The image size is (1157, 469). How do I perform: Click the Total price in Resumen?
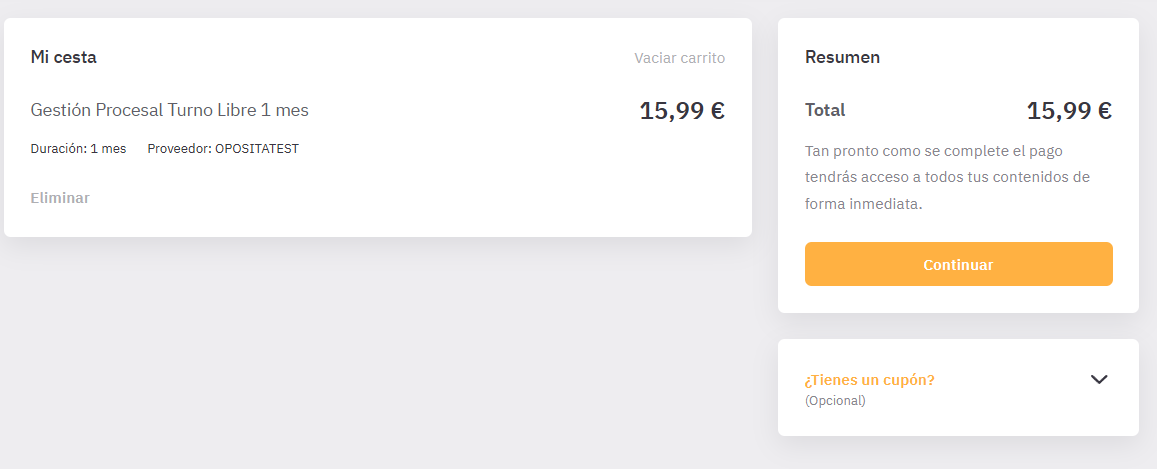[1069, 111]
